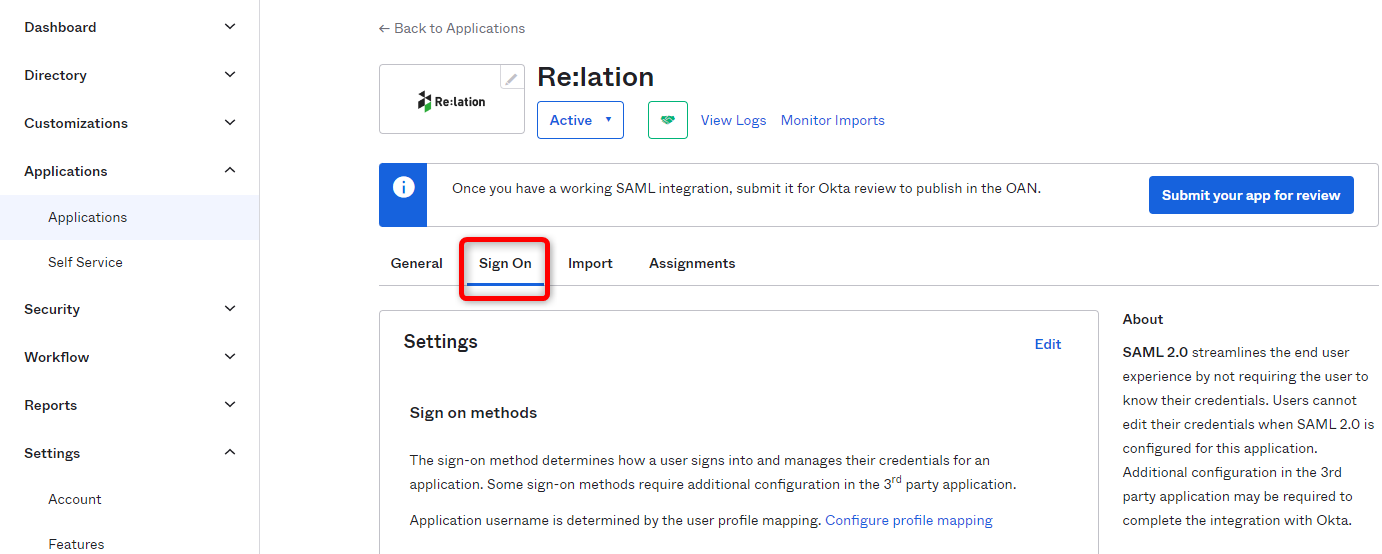Click the Configure profile mapping link
1382x554 pixels.
click(909, 520)
